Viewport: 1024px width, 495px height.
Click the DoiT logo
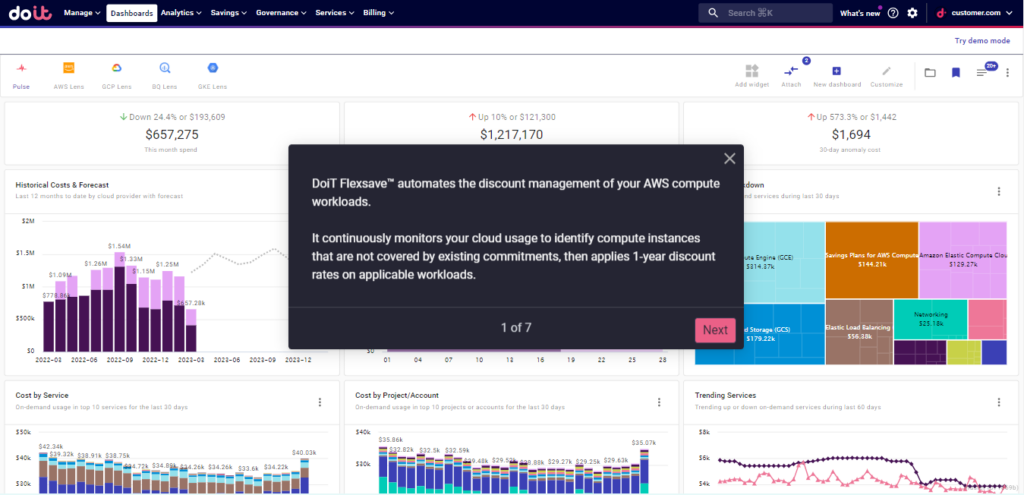click(30, 13)
